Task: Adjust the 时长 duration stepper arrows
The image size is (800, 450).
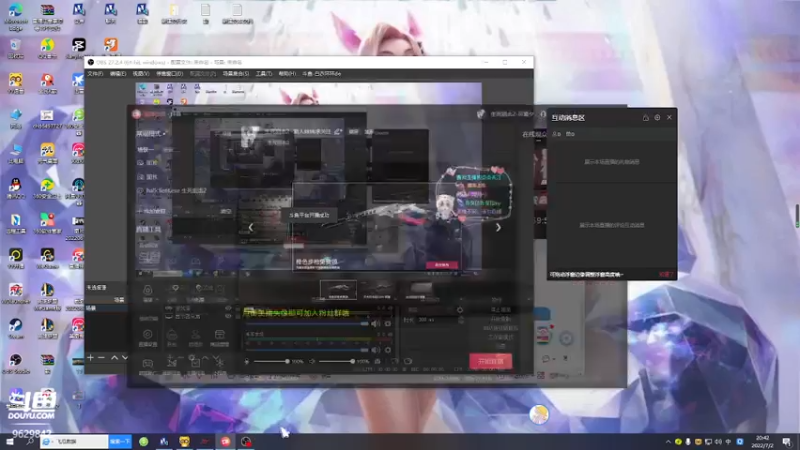Action: 461,320
